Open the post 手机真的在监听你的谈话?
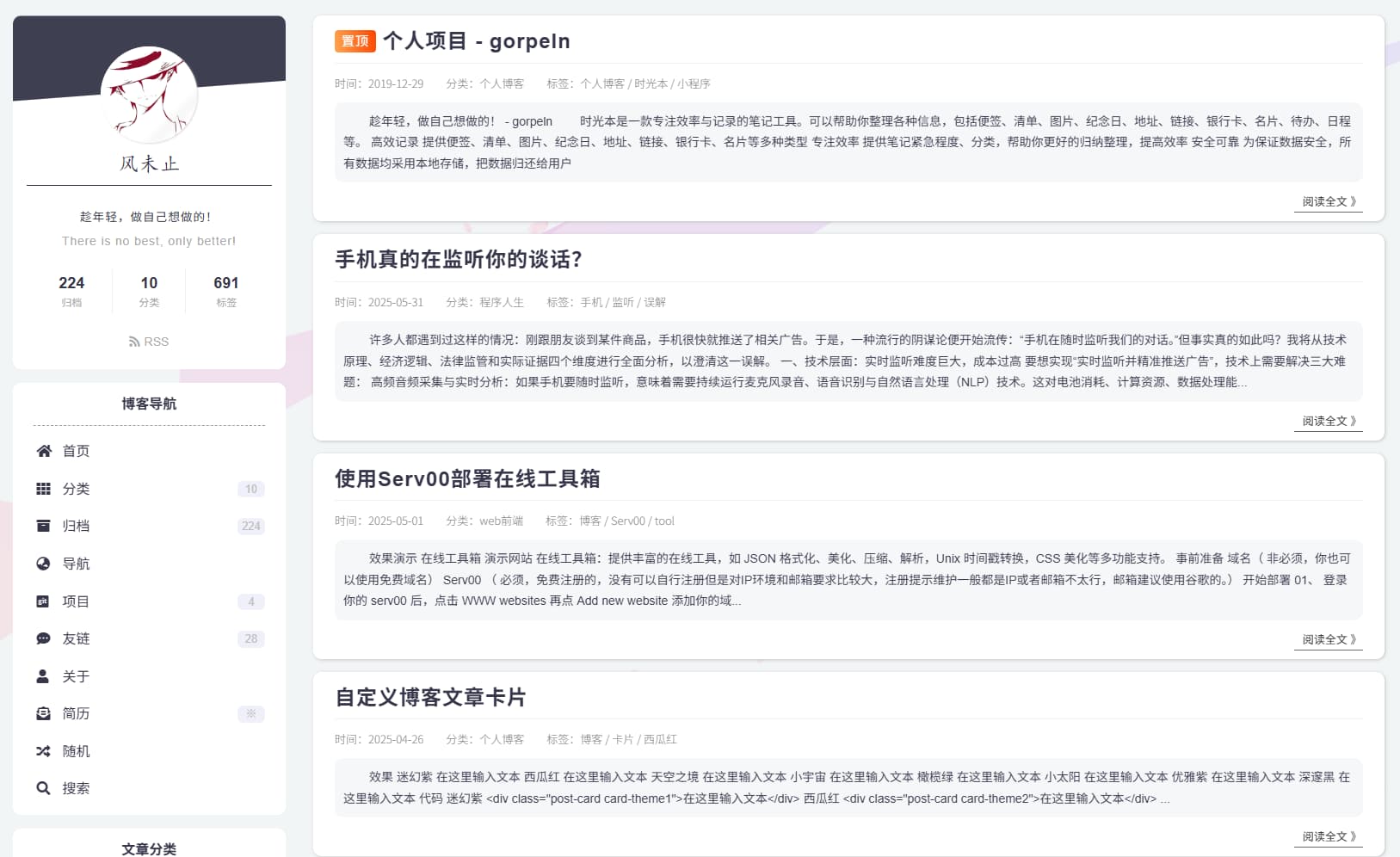The image size is (1400, 857). coord(458,260)
